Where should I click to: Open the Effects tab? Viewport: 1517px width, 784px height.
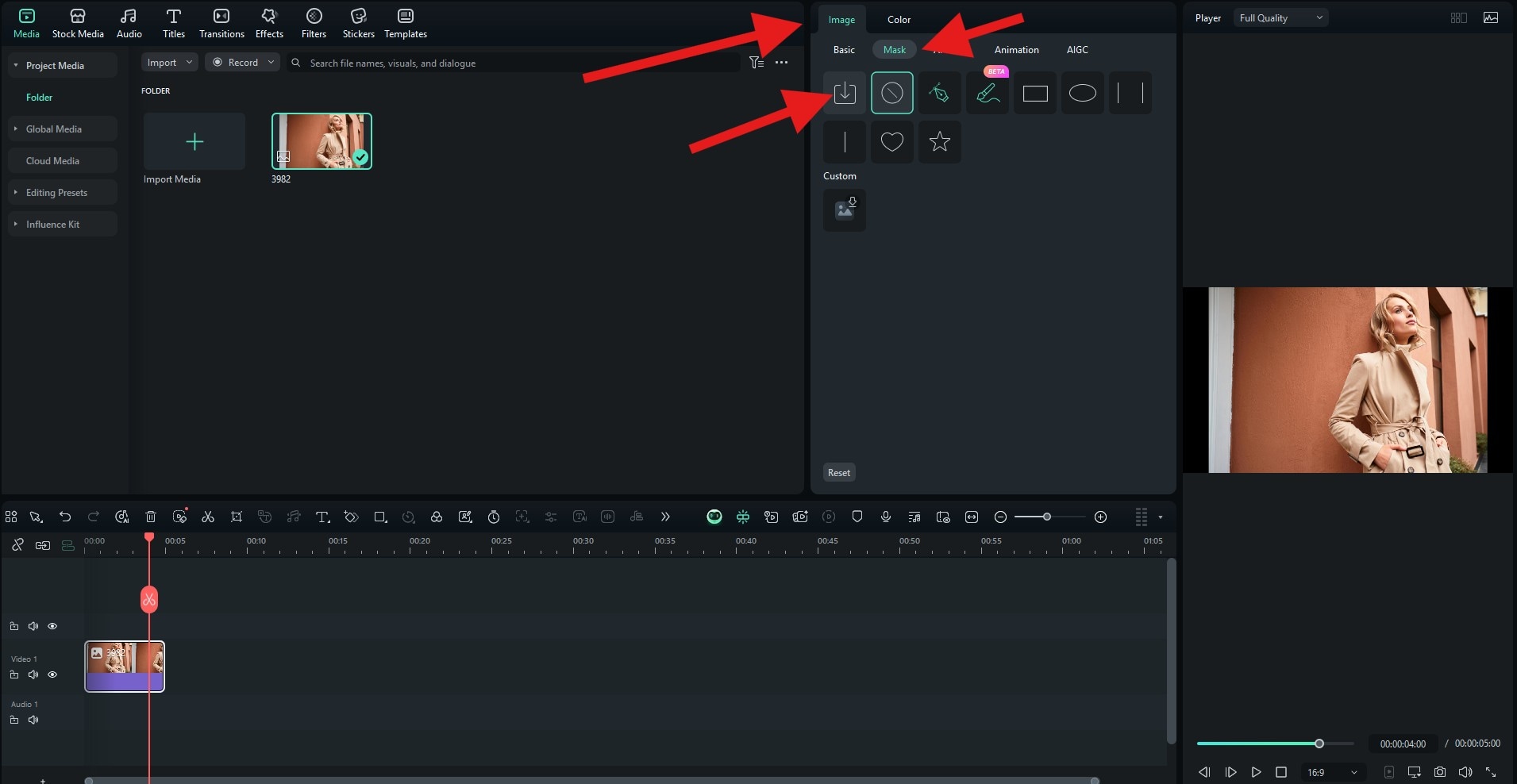[x=269, y=24]
